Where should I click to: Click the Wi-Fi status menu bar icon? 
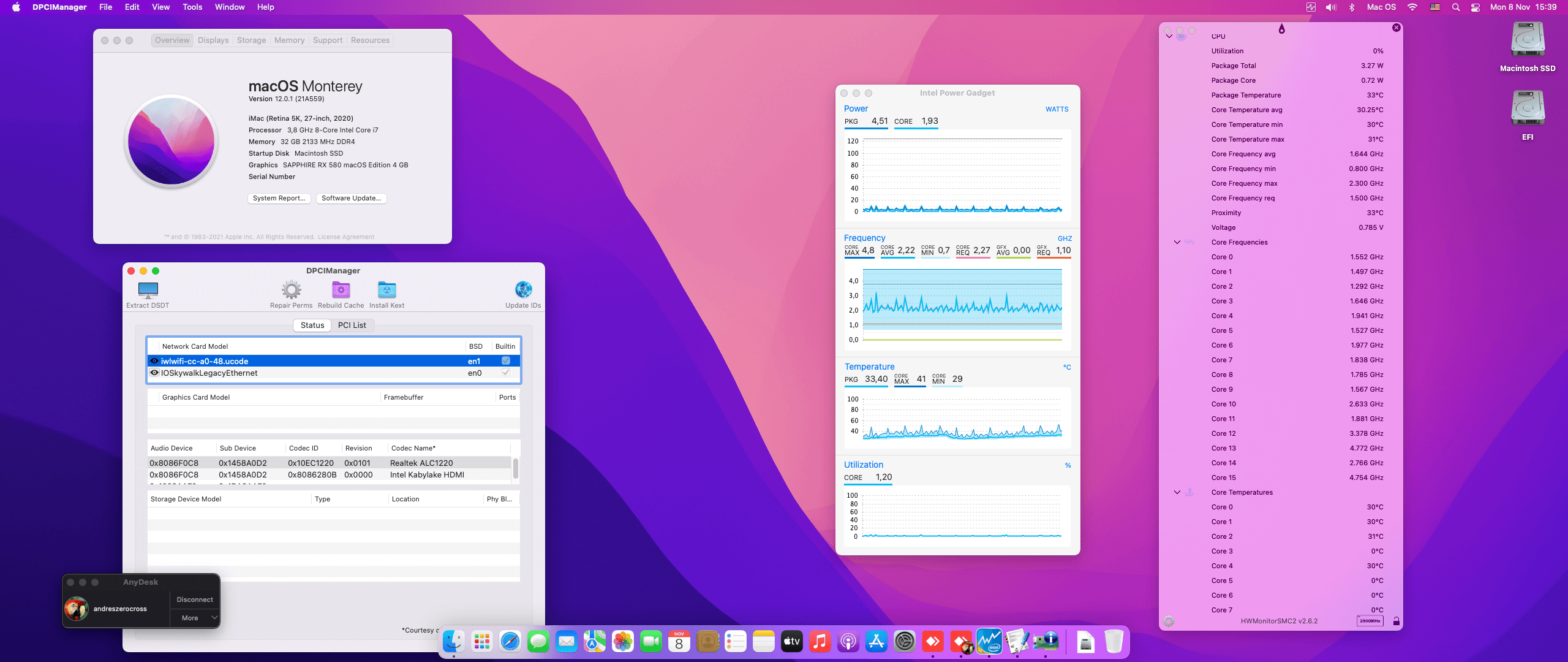1412,7
